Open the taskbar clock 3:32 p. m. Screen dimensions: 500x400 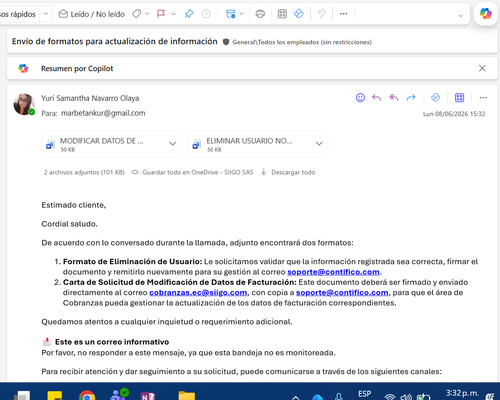pyautogui.click(x=462, y=393)
